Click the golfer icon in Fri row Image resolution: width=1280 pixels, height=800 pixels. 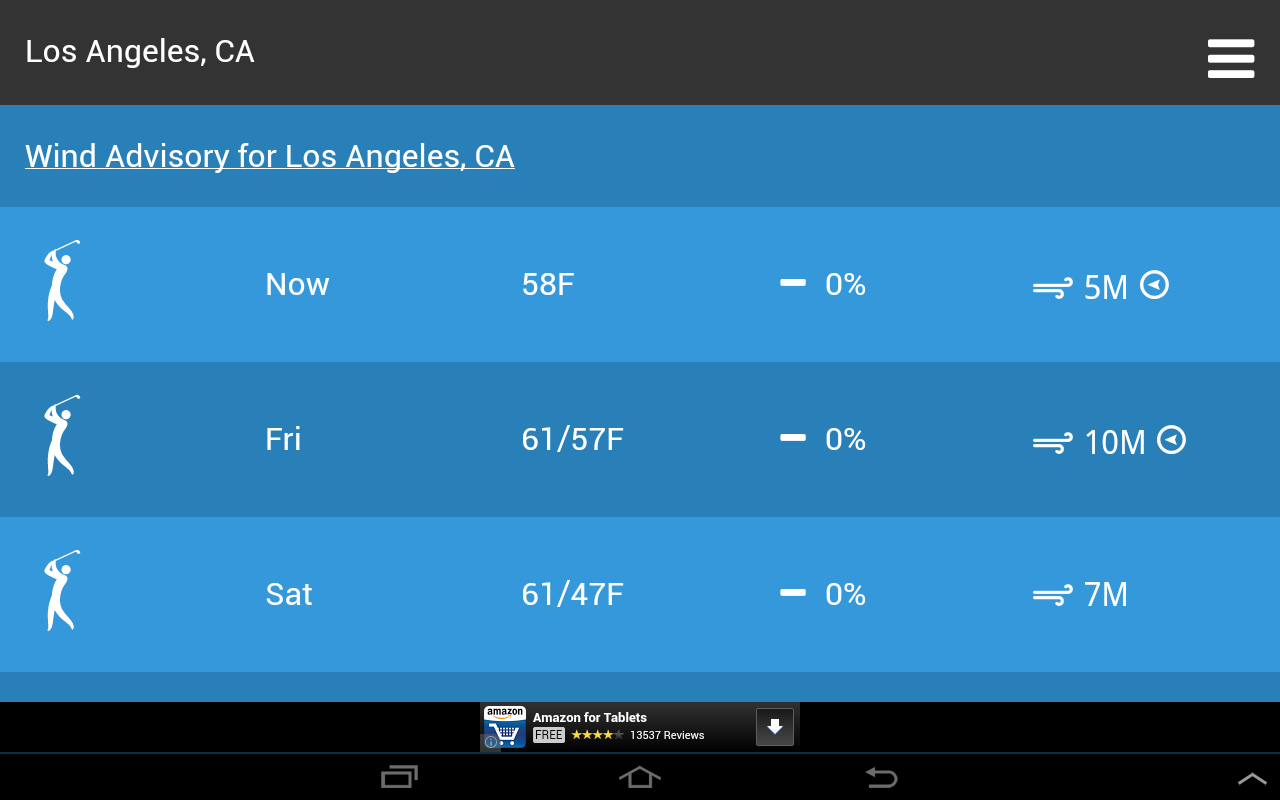coord(61,436)
